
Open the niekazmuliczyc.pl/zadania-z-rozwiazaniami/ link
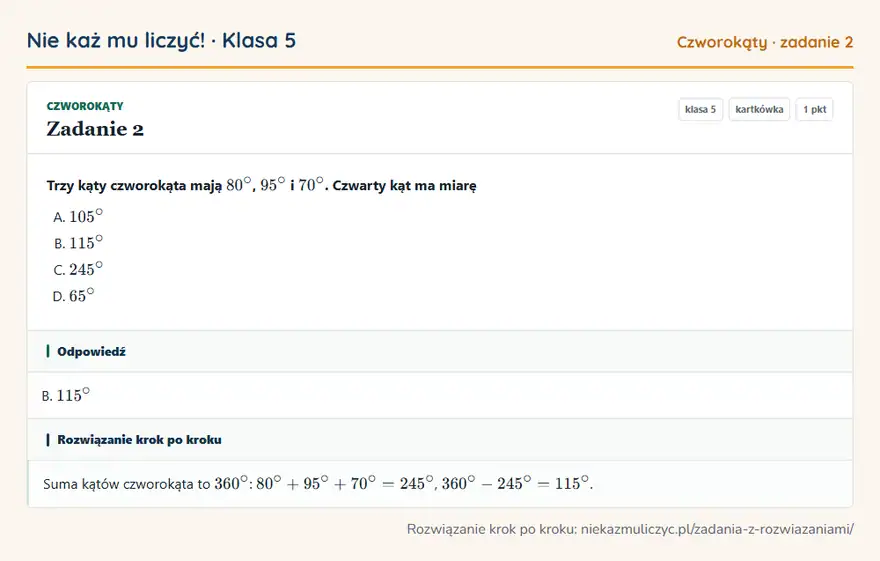(x=717, y=529)
